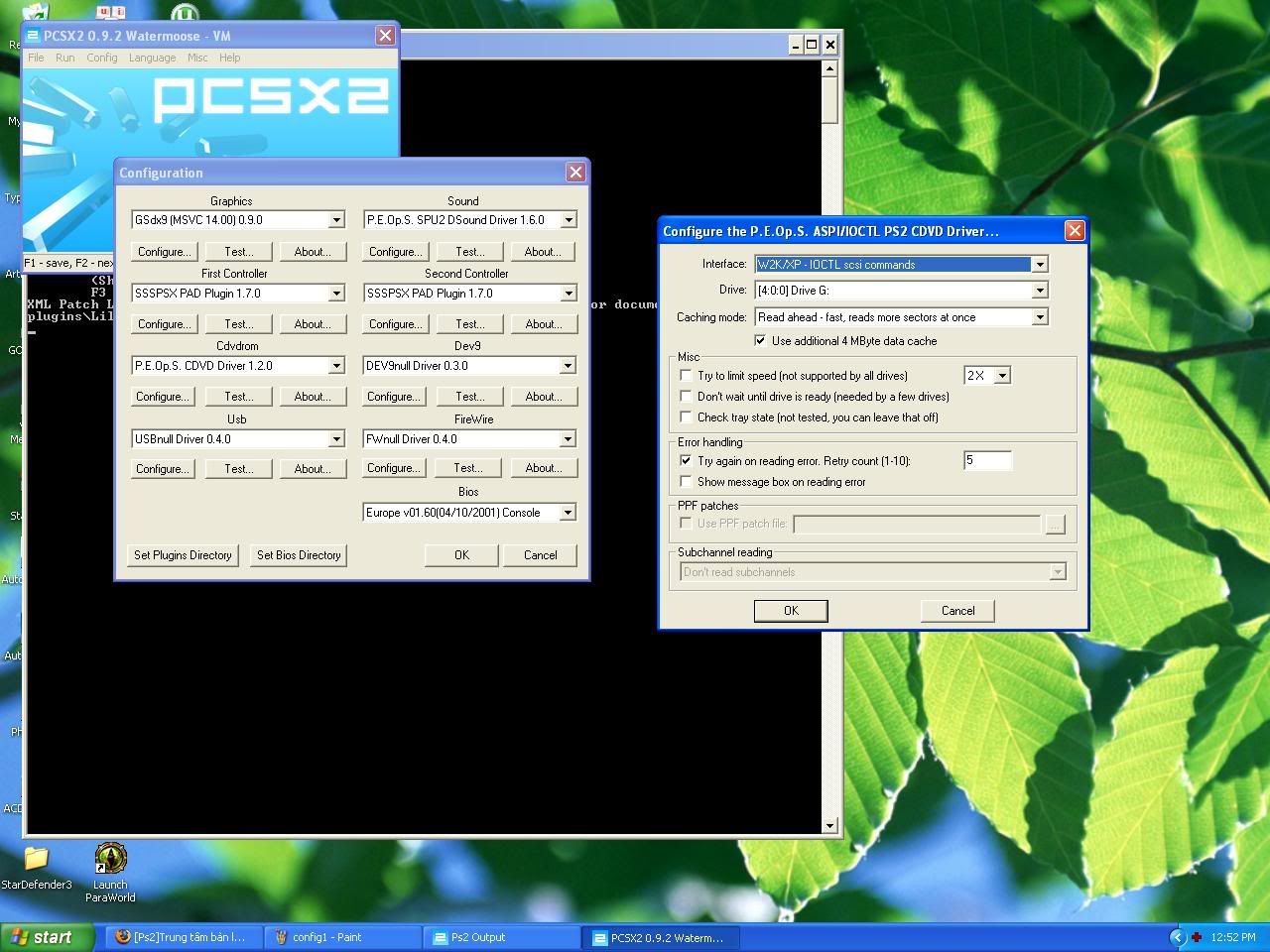
Task: Click Configure under Cdvdrom plugin
Action: point(164,397)
